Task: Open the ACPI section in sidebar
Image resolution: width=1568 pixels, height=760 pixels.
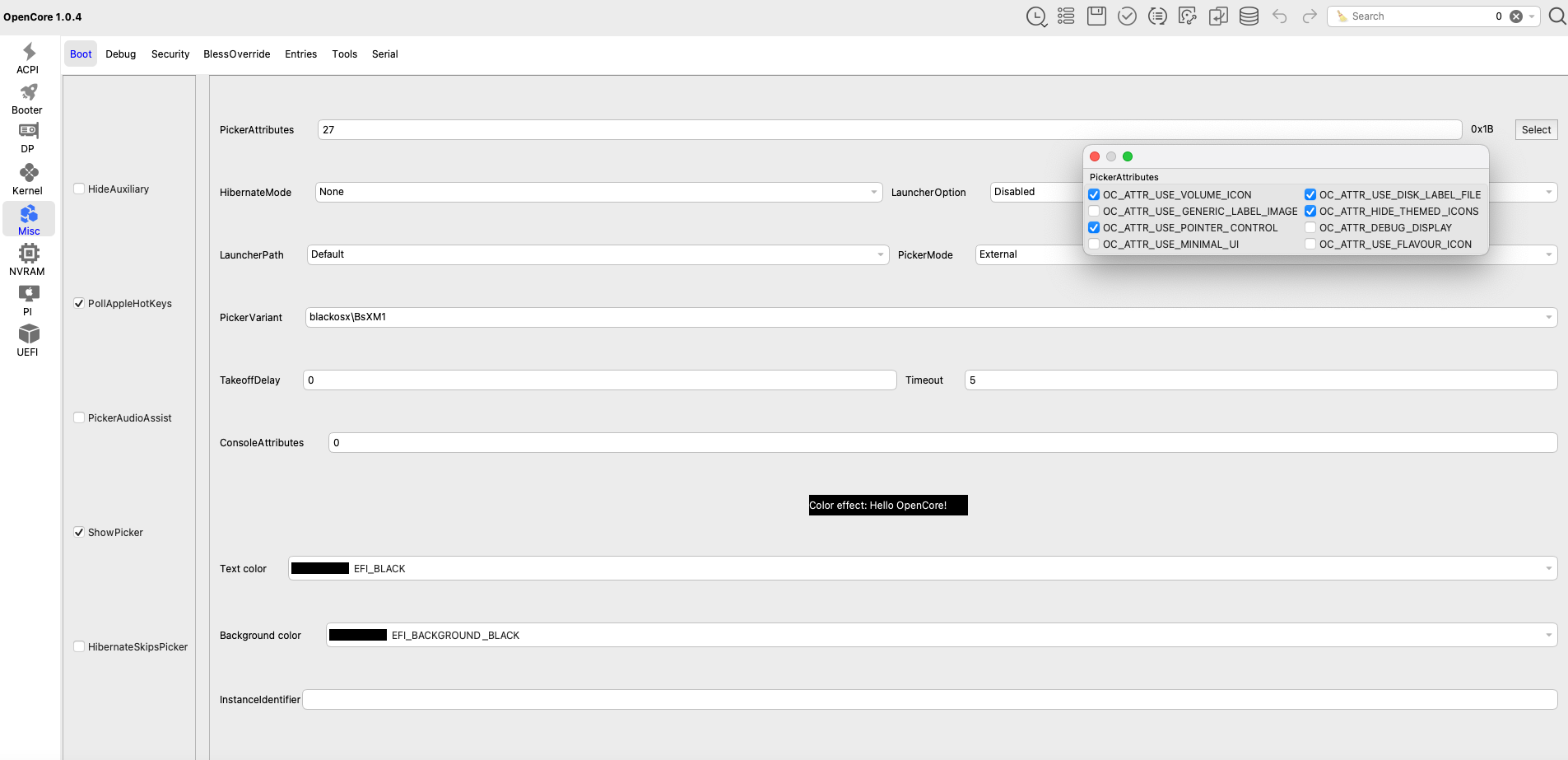Action: coord(28,58)
